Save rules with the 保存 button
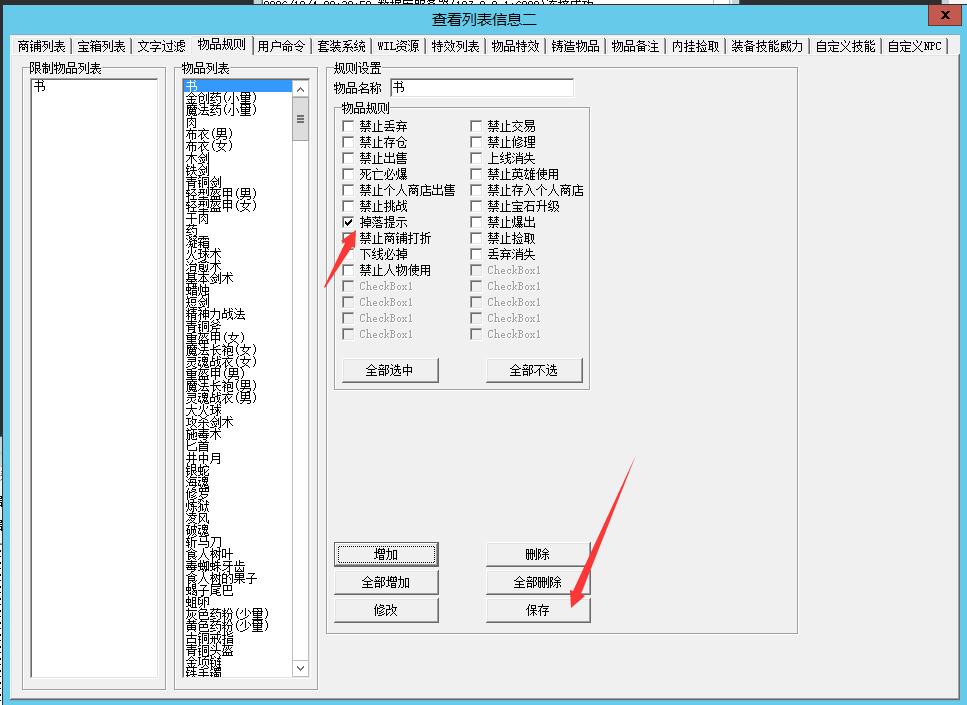Viewport: 967px width, 705px height. [538, 610]
